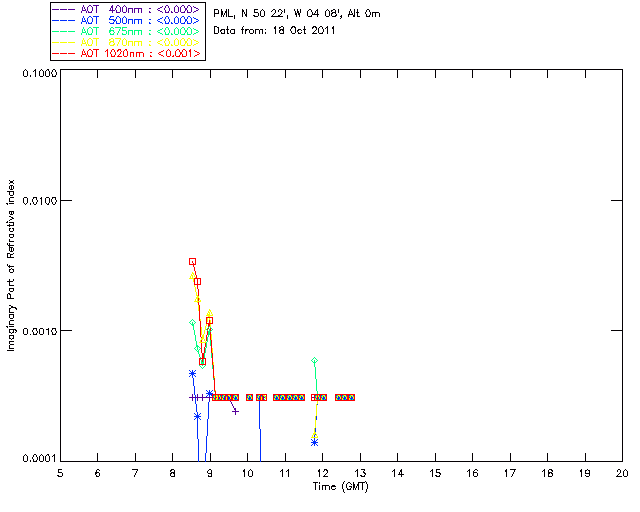Image resolution: width=640 pixels, height=512 pixels.
Task: Click the x-axis tick label 13
Action: coord(360,473)
